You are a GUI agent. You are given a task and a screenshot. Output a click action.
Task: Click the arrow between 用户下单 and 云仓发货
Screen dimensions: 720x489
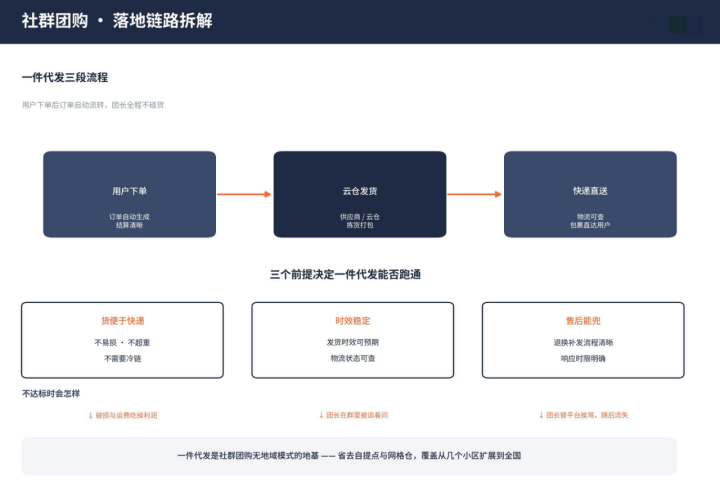(x=244, y=194)
